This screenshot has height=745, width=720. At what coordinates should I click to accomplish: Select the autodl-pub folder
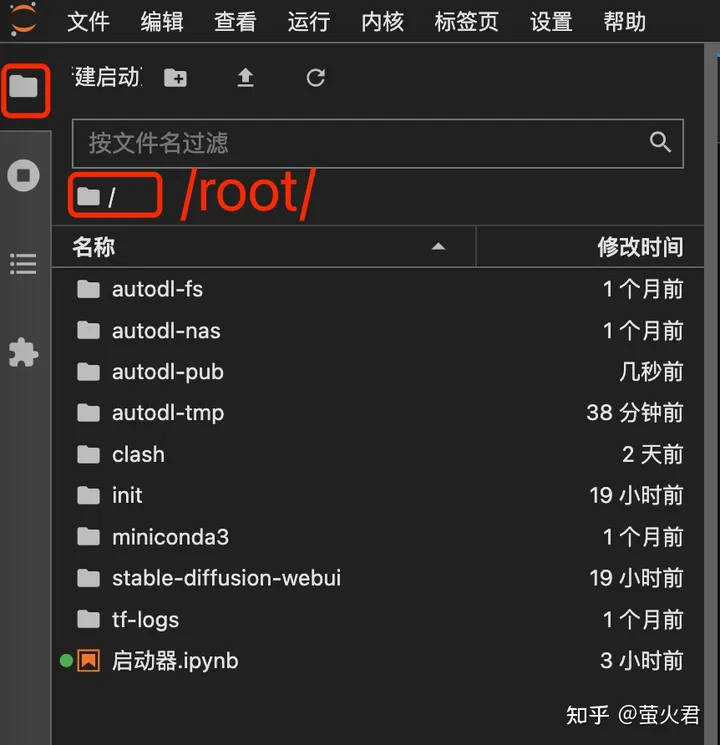click(378, 372)
